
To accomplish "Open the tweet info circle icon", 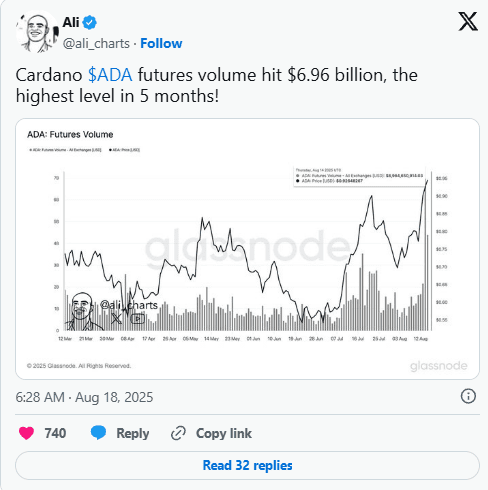I will click(x=468, y=396).
